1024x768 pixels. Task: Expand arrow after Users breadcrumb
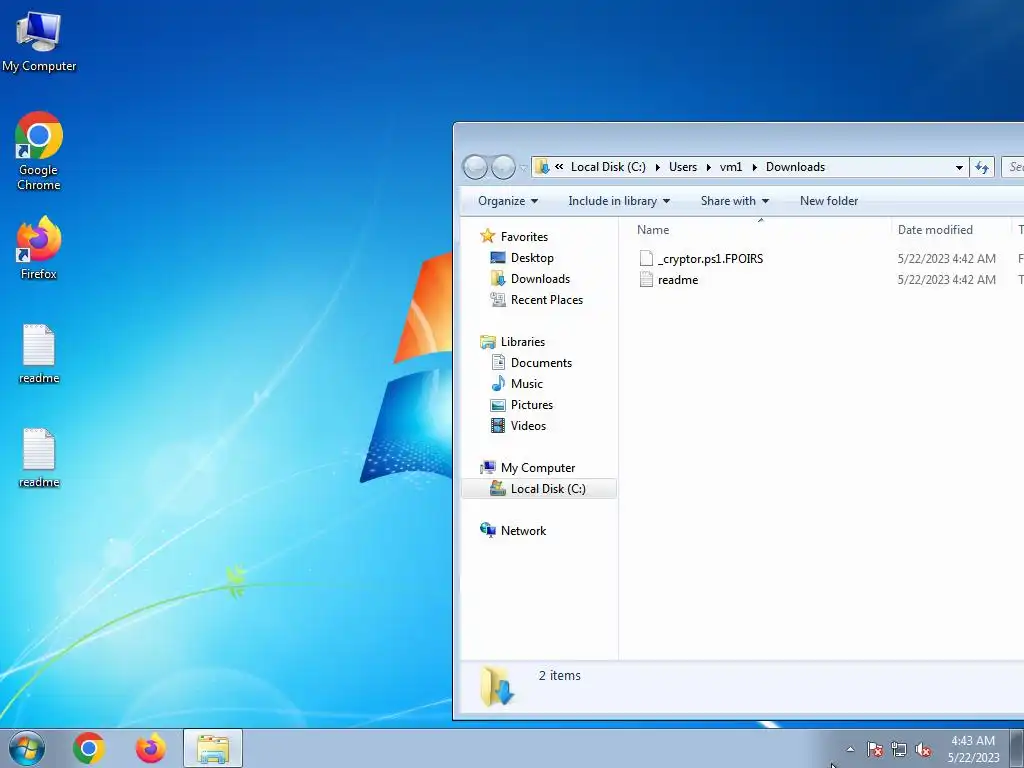point(708,167)
